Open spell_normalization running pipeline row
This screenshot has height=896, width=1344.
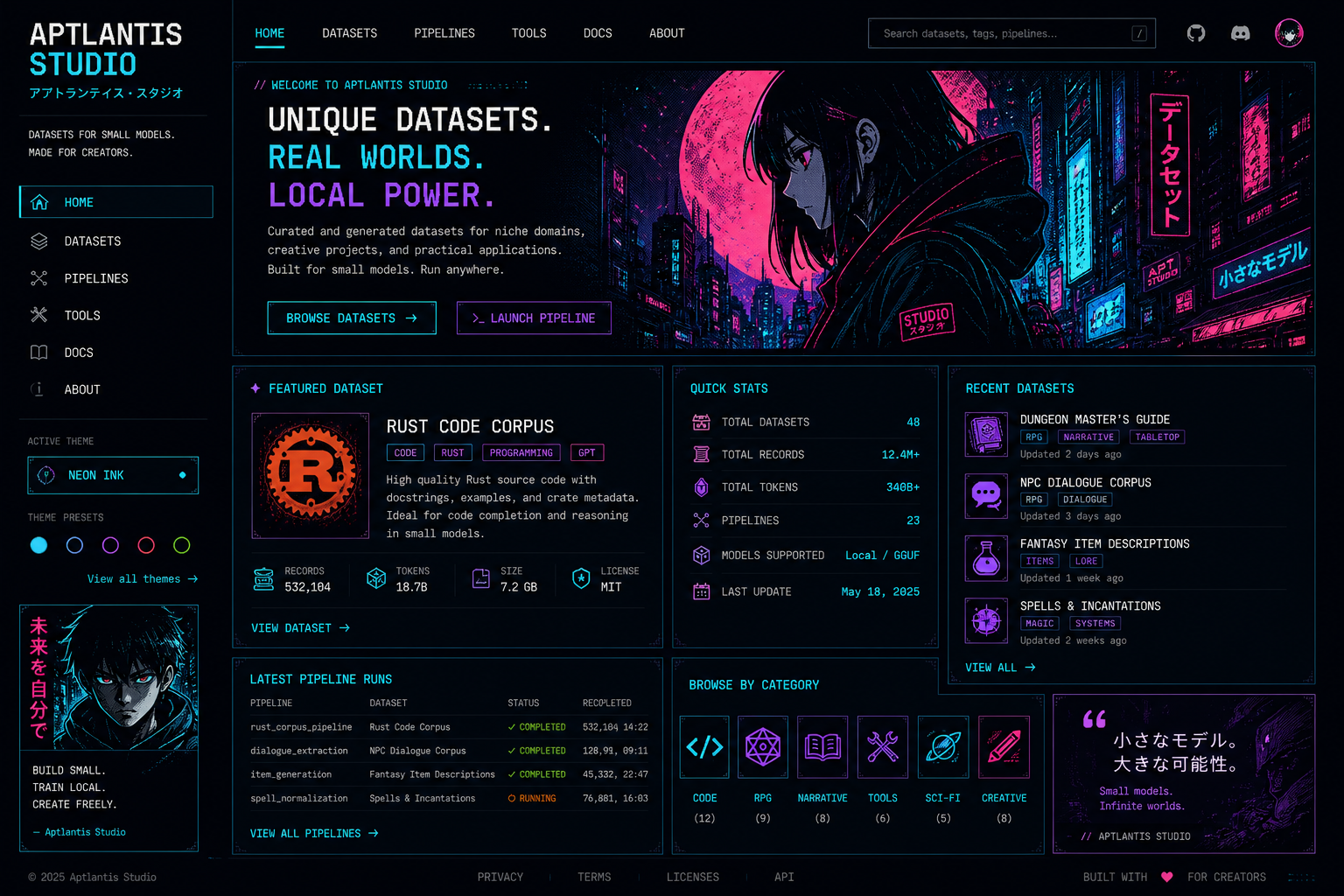pos(449,798)
